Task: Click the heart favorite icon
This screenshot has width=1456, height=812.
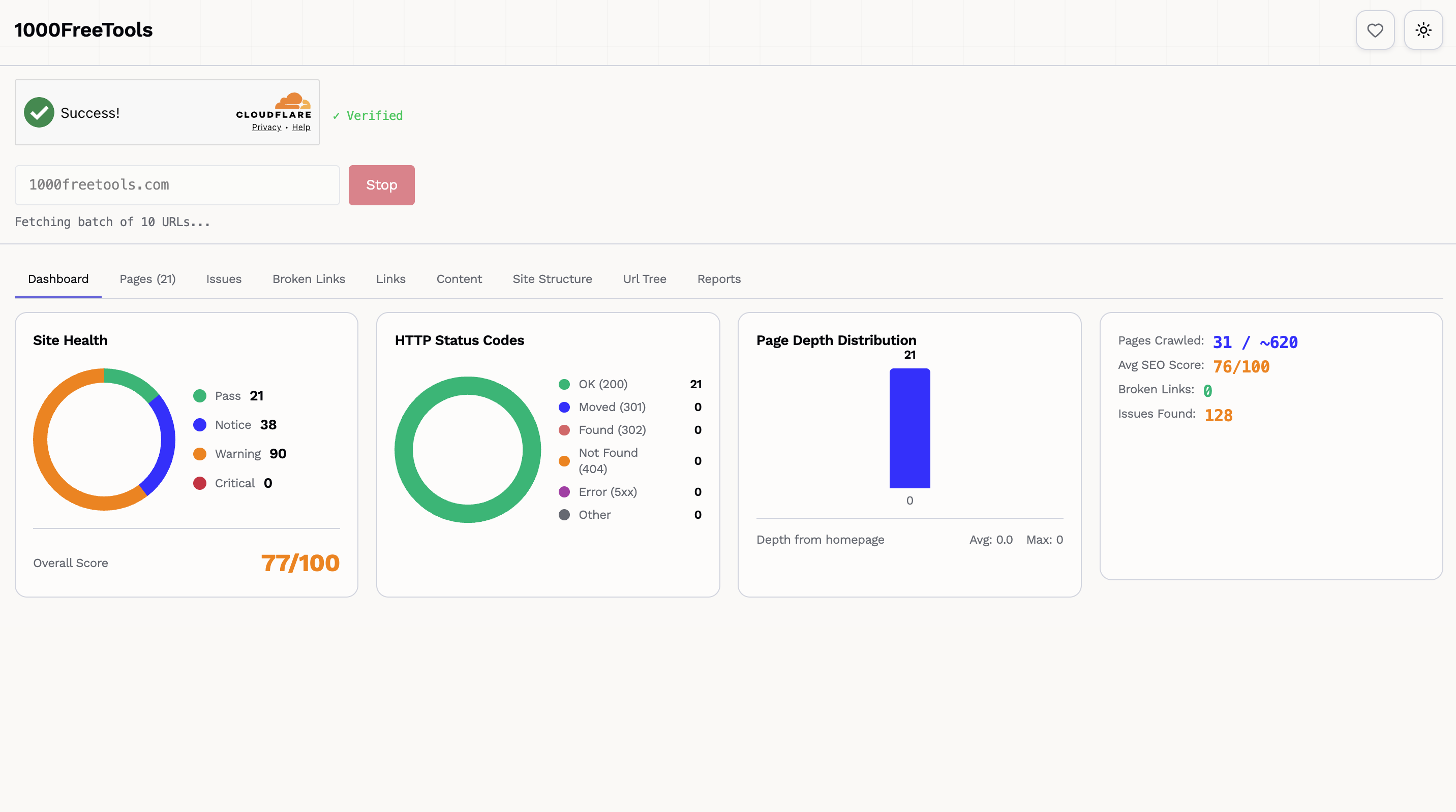Action: (1375, 30)
